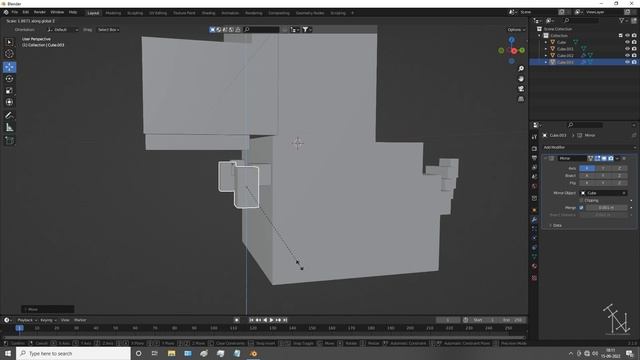
Task: Hide Cube.003 in viewport via eye icon
Action: point(627,62)
